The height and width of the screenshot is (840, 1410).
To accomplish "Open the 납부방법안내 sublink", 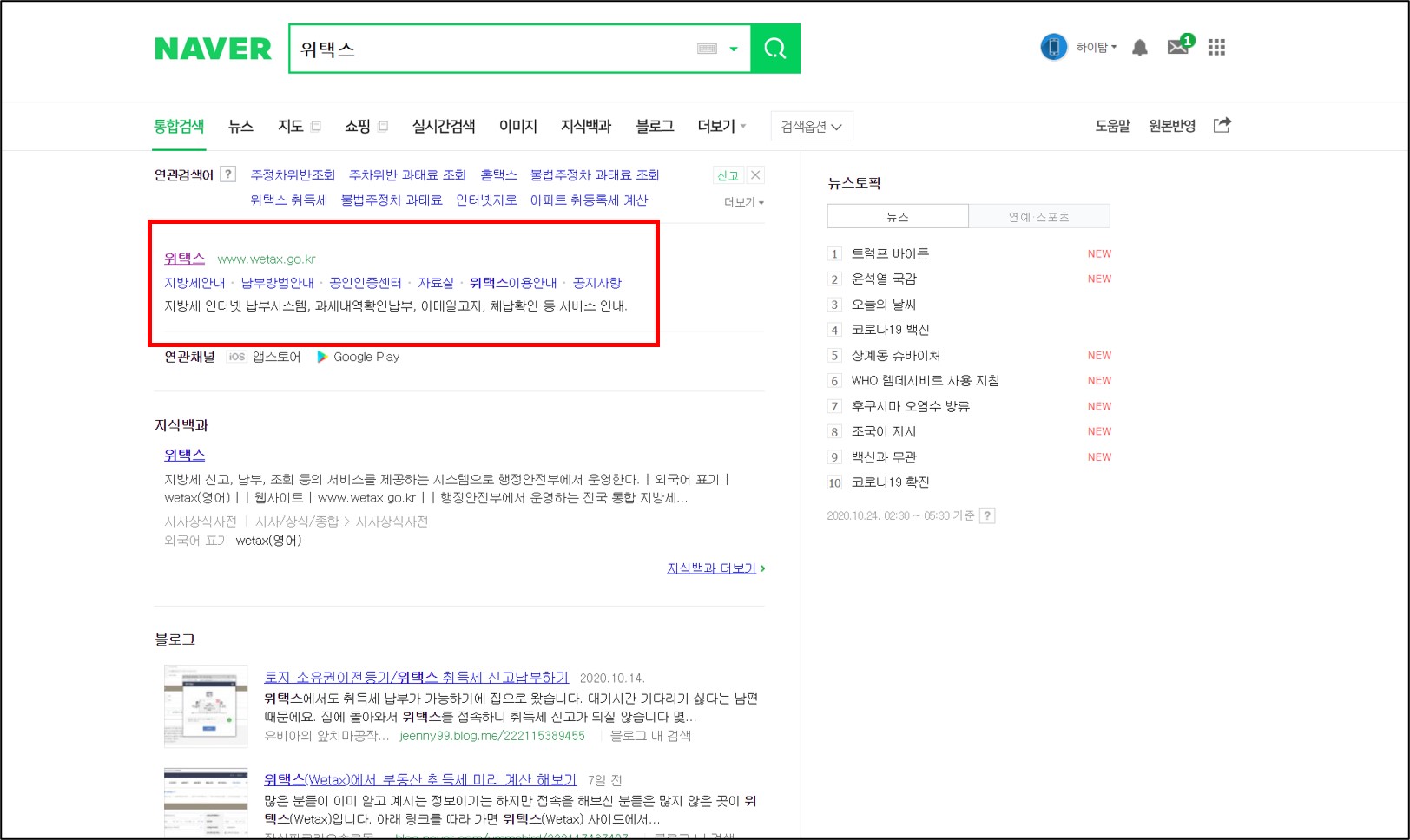I will pyautogui.click(x=277, y=283).
